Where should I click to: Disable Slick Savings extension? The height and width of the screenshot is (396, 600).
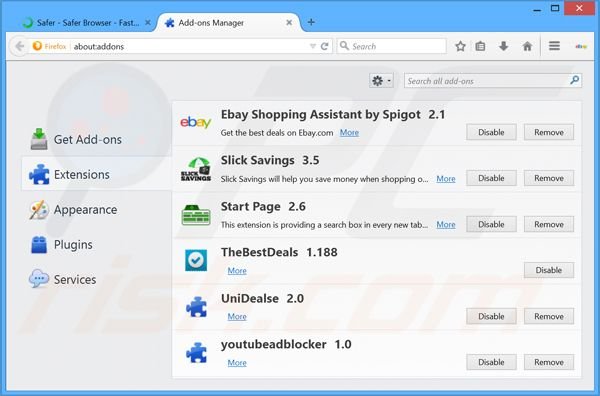(x=491, y=178)
